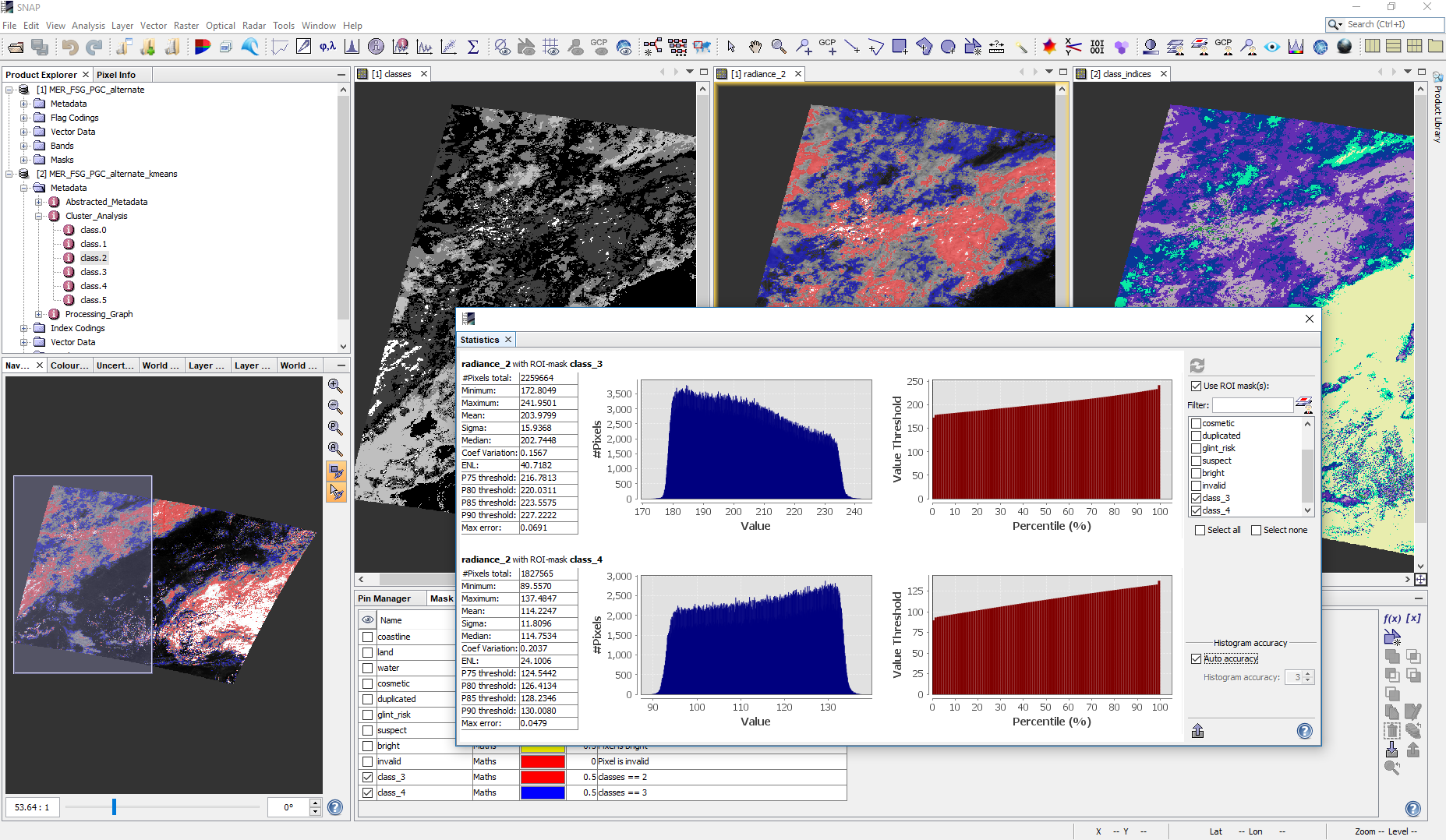
Task: Check the Select all checkbox
Action: (x=1200, y=530)
